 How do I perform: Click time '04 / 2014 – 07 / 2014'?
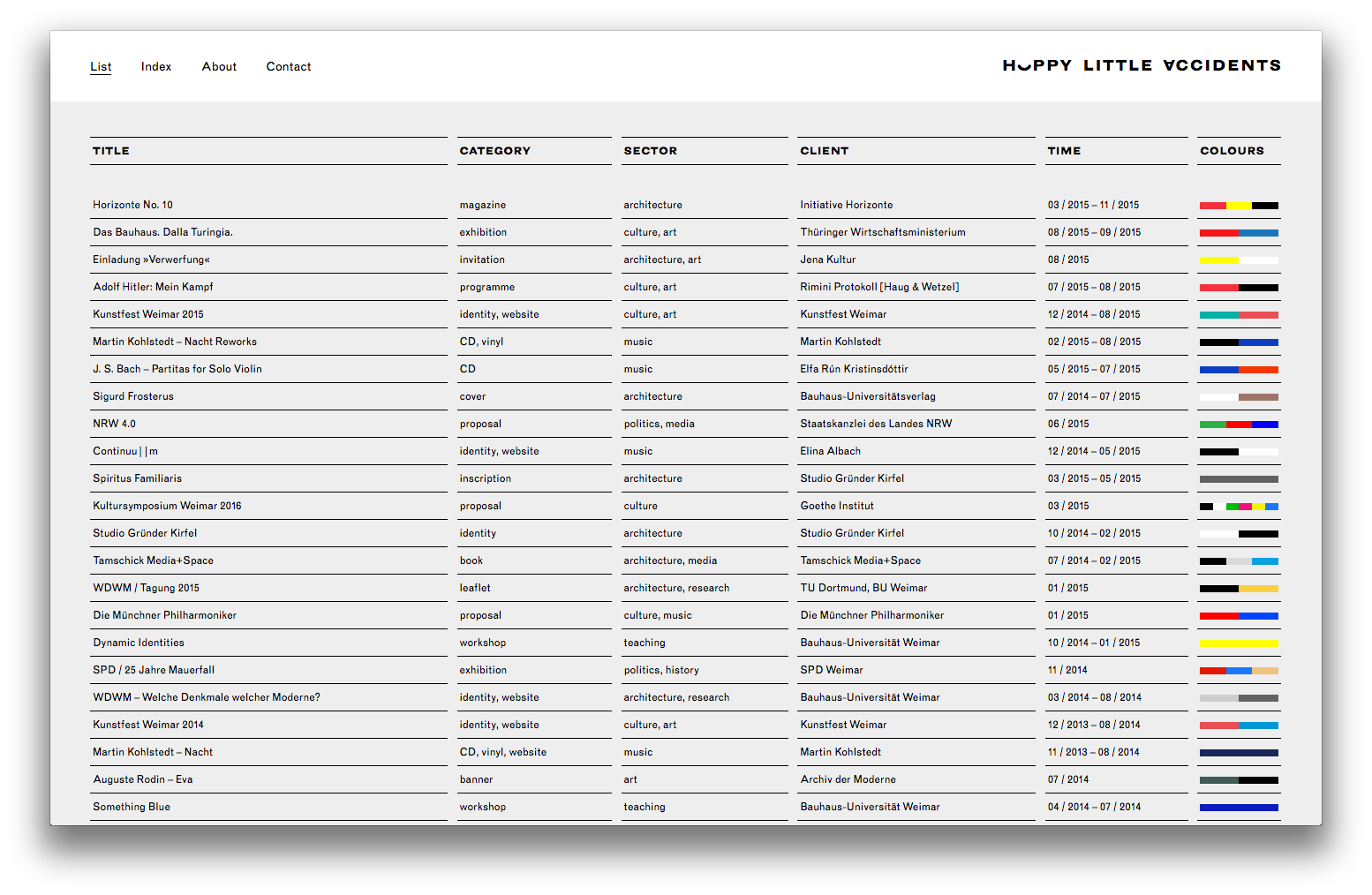1094,807
